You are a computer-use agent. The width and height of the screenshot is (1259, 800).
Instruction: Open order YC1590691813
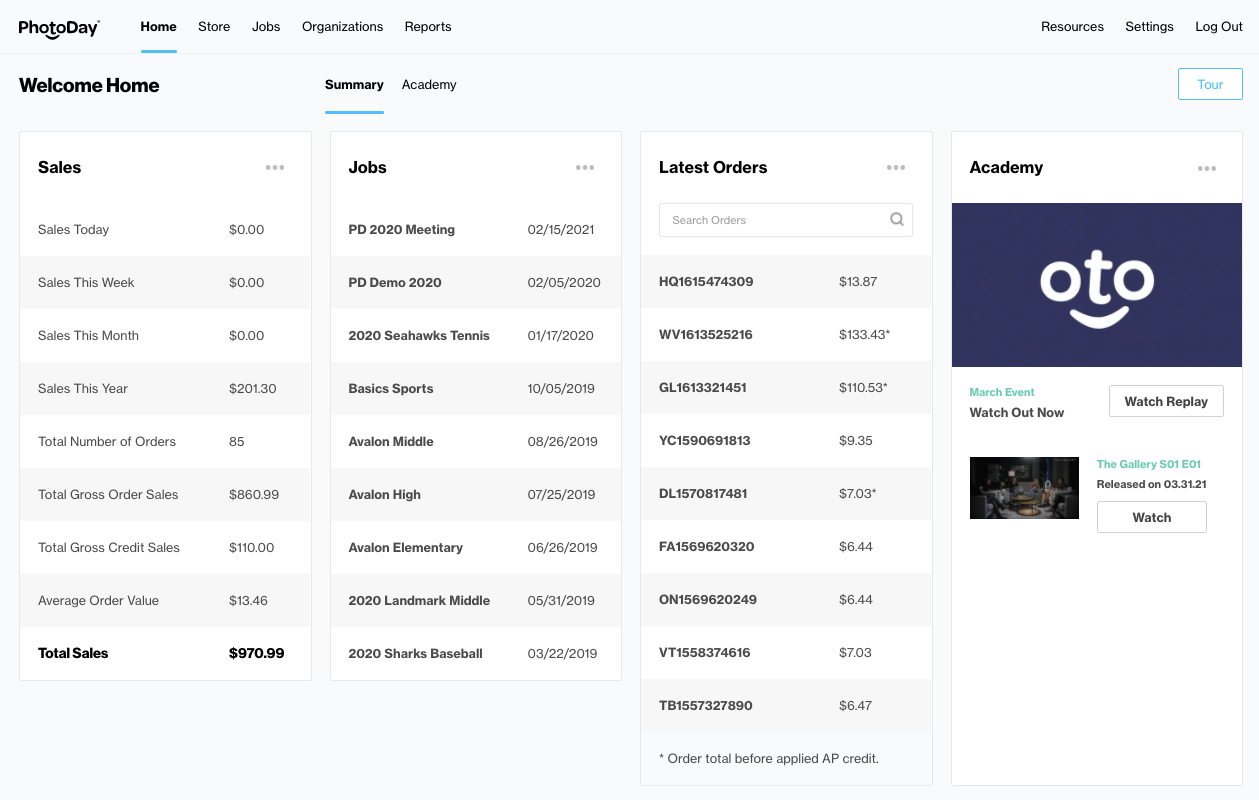[x=705, y=440]
